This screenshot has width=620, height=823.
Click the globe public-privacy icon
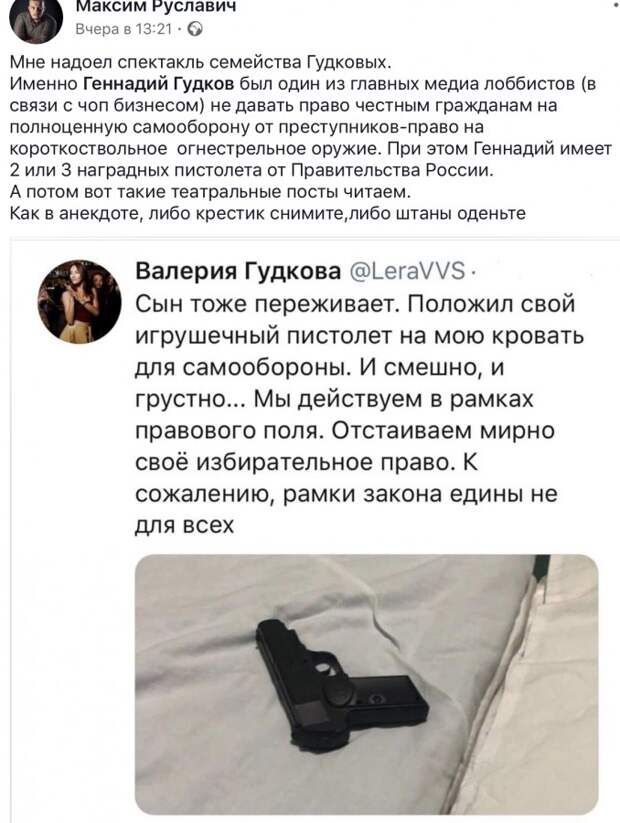click(x=195, y=29)
